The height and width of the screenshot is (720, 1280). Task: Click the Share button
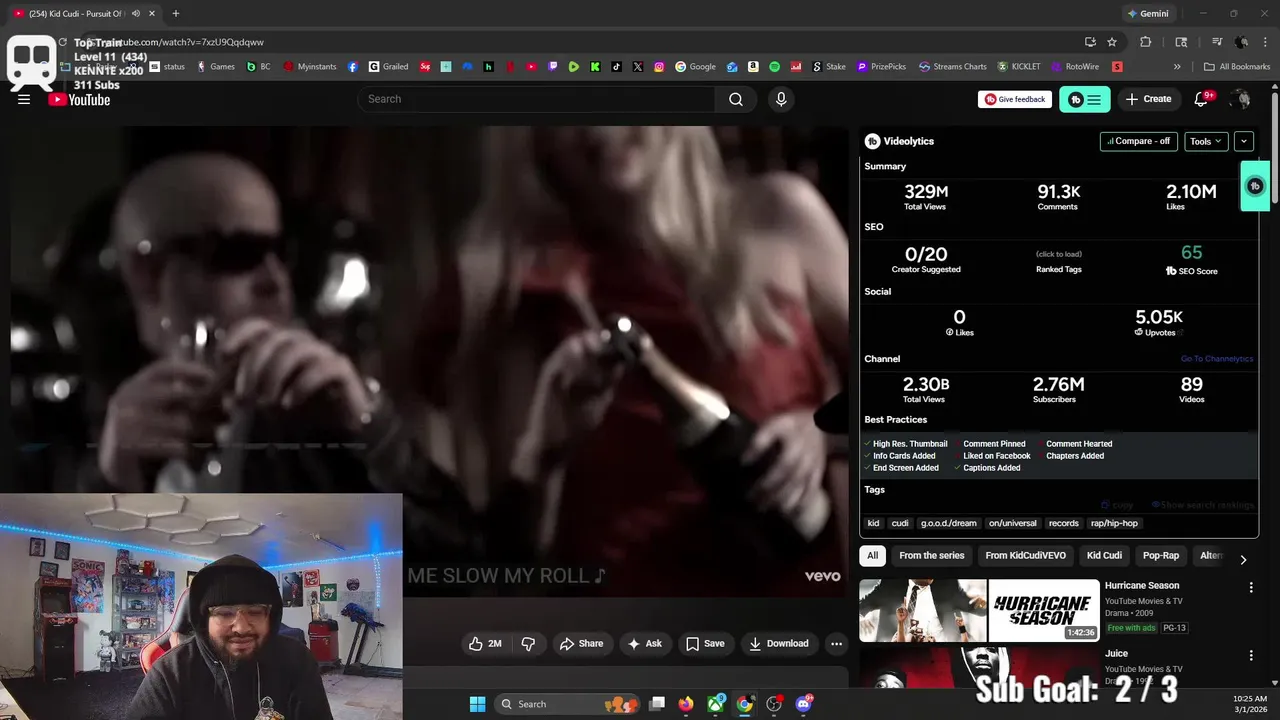[581, 643]
